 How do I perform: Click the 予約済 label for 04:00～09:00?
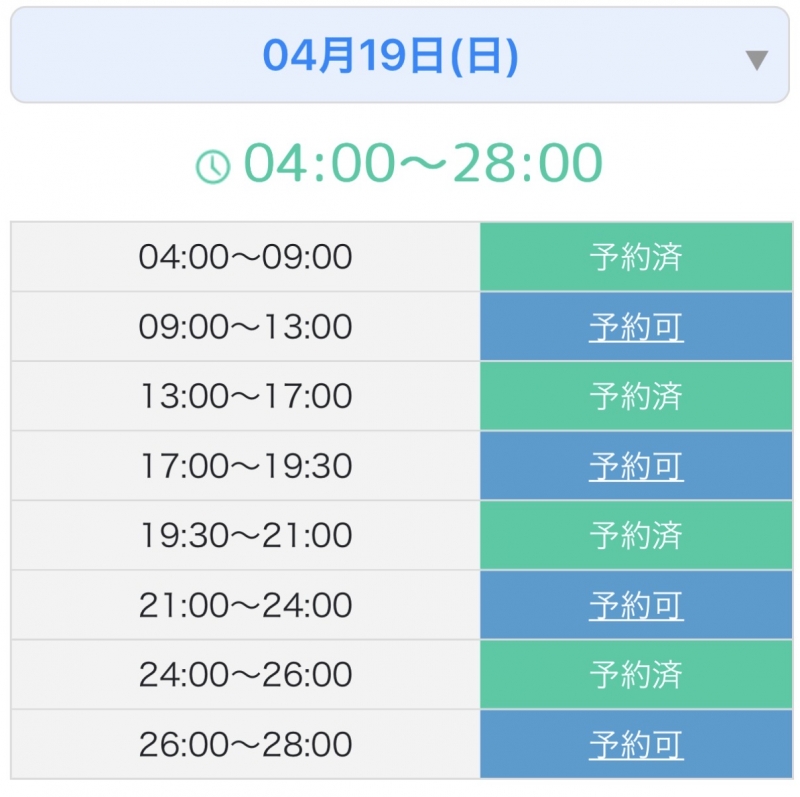(637, 256)
